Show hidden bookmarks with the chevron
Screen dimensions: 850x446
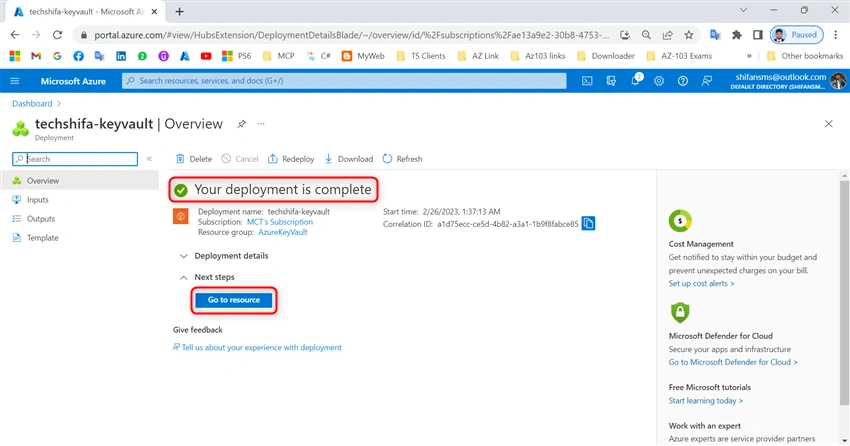pyautogui.click(x=749, y=56)
